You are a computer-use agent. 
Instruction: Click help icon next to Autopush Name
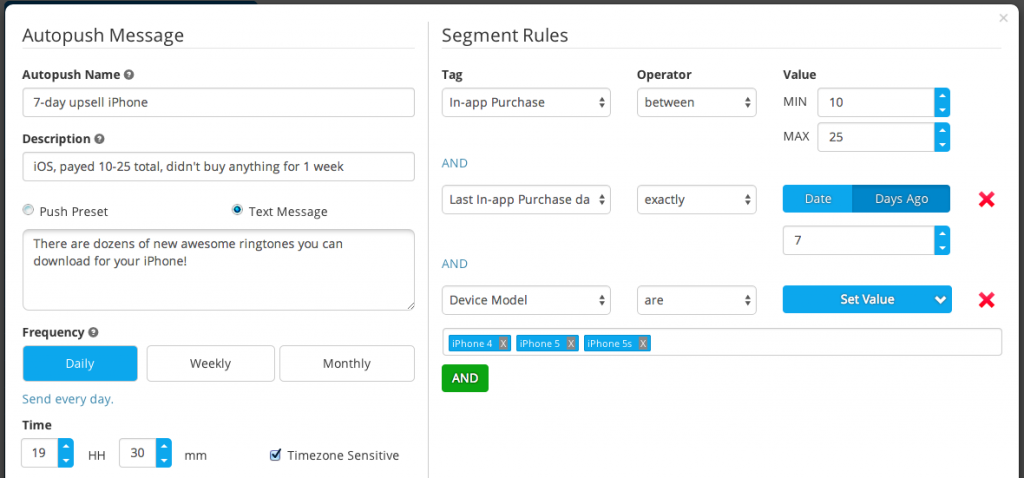[x=129, y=74]
